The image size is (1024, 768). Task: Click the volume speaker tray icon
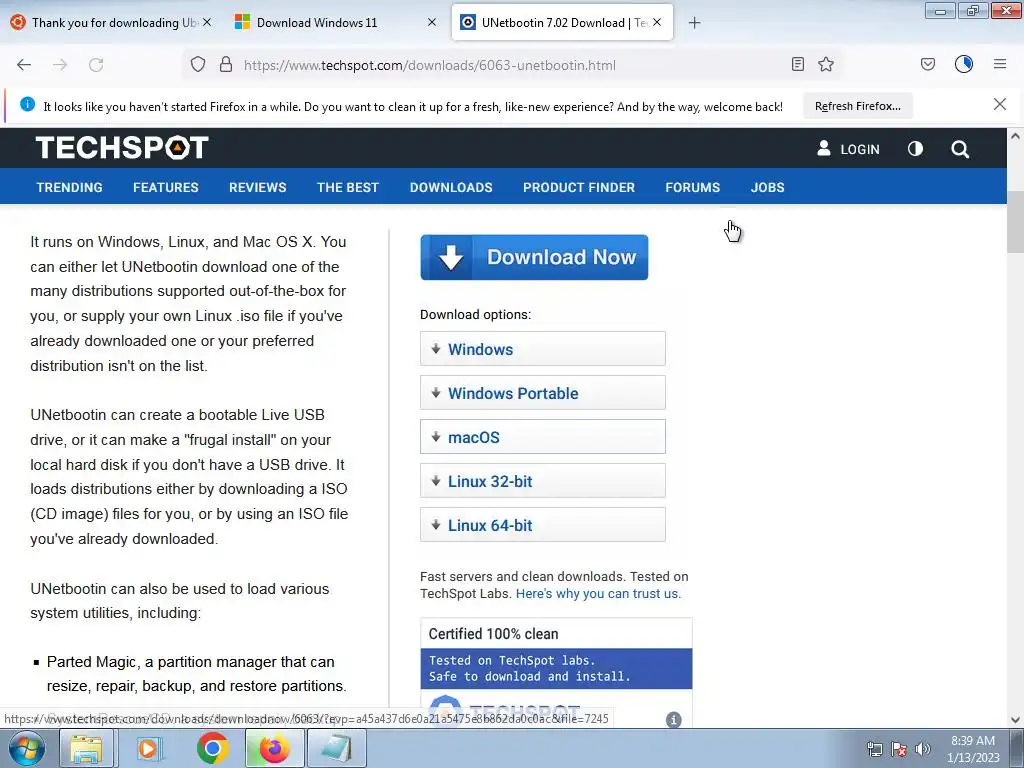[x=923, y=749]
